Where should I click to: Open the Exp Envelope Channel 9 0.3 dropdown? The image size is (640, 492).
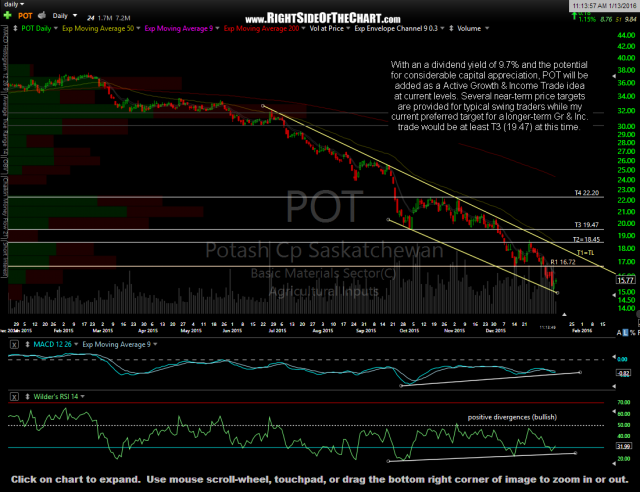tap(442, 29)
